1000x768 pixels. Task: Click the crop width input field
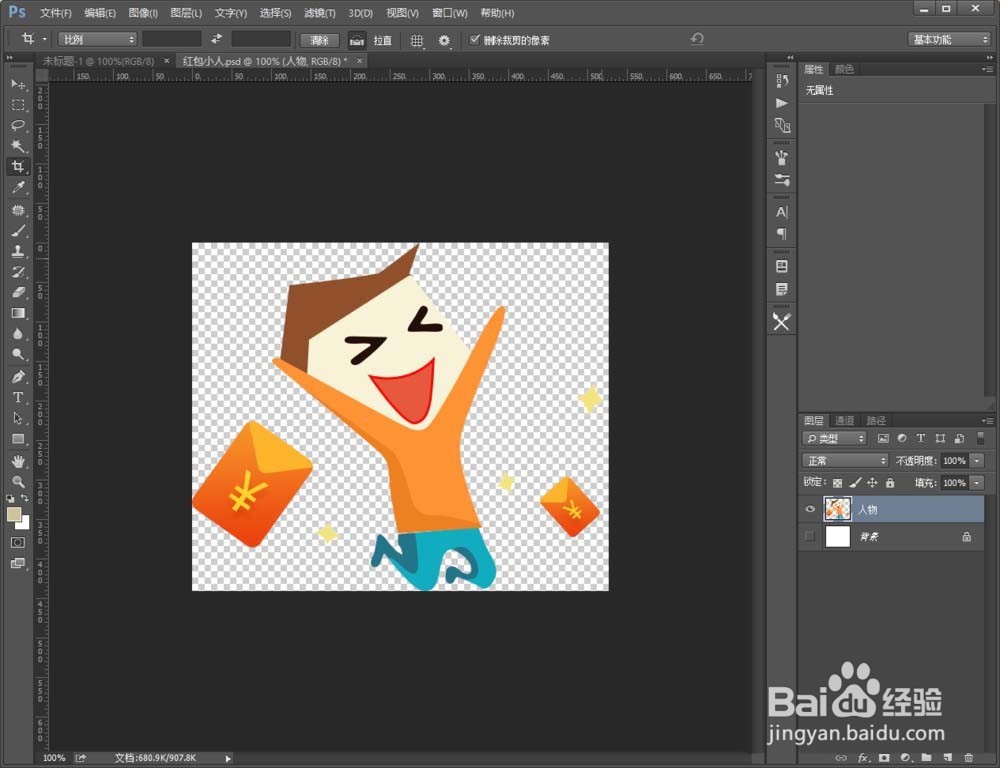(172, 40)
